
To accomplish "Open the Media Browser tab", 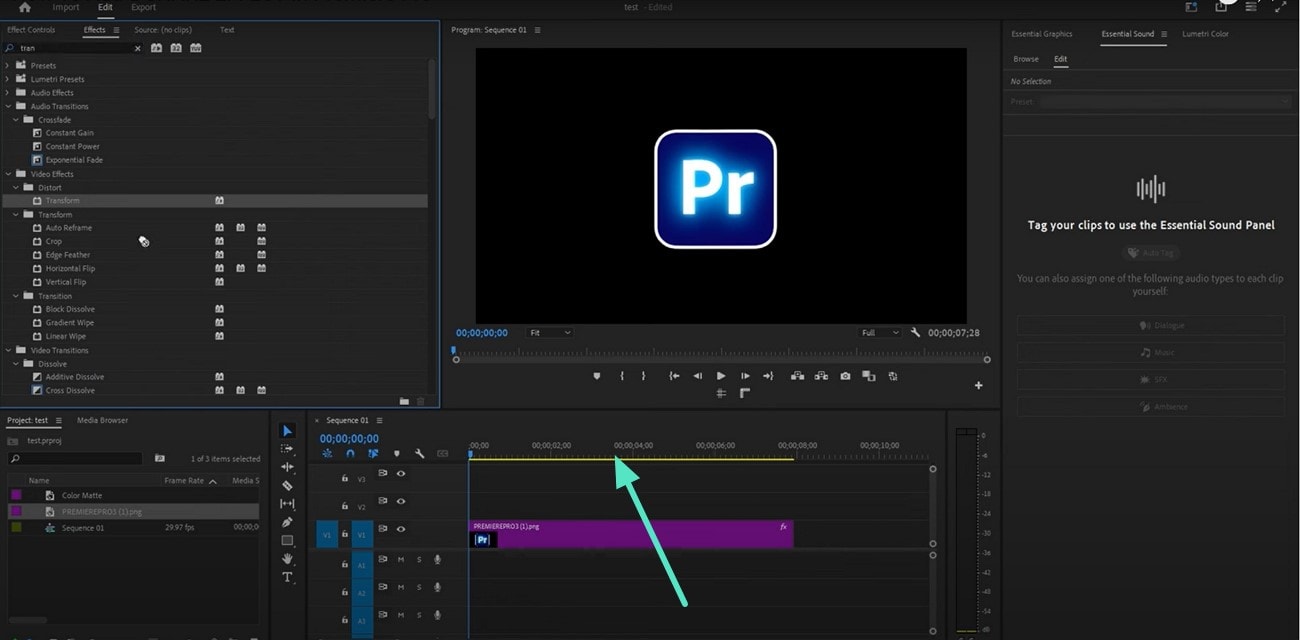I will point(102,420).
